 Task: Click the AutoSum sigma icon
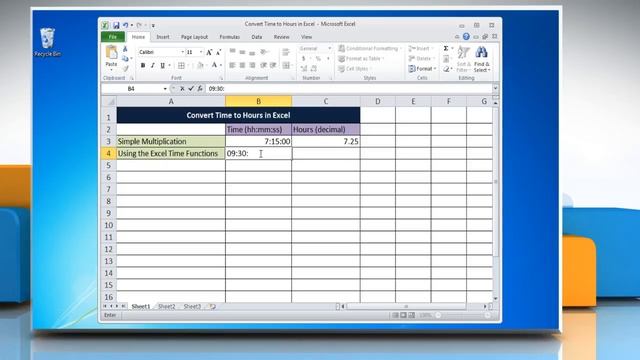click(446, 49)
